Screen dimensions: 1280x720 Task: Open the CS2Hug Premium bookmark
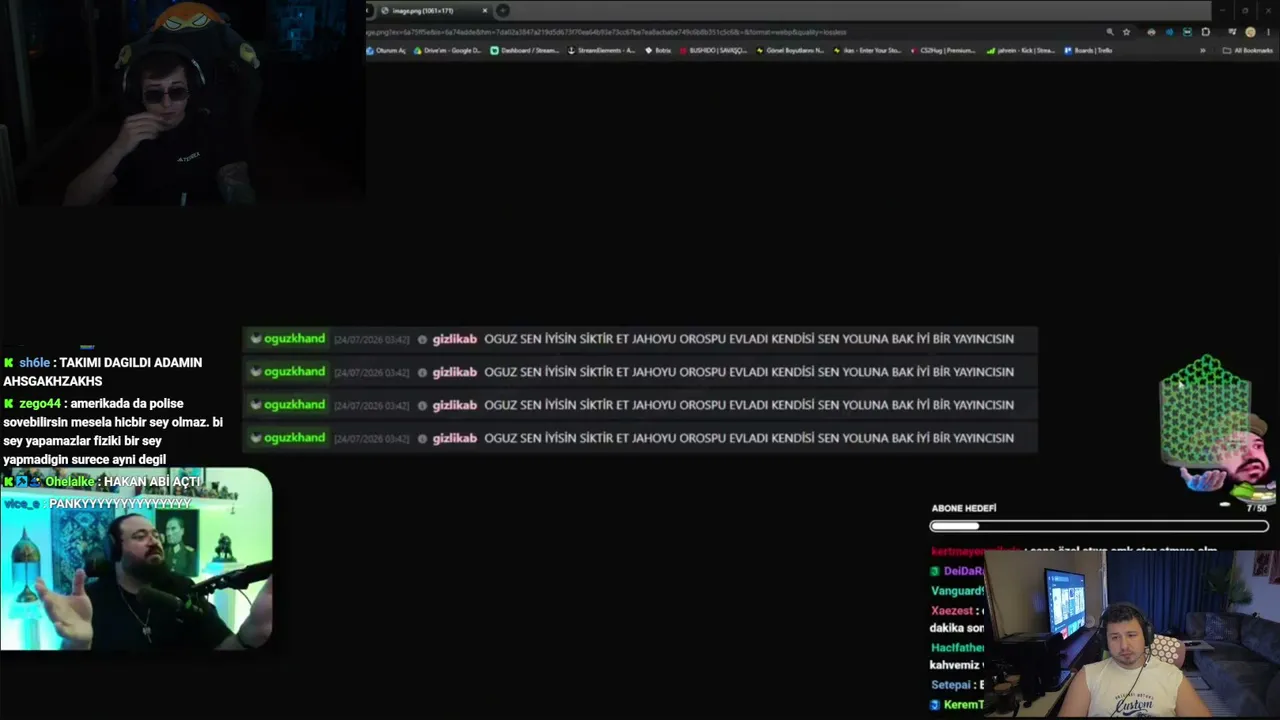(x=943, y=50)
